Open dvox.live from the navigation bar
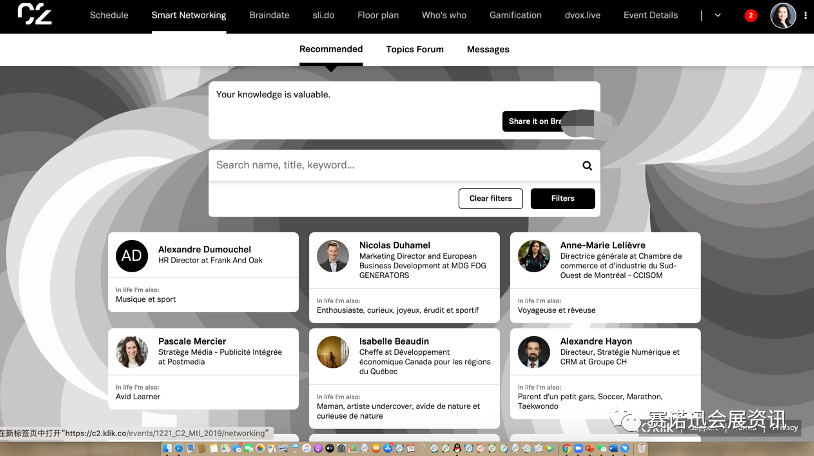Viewport: 814px width, 456px height. [x=582, y=15]
